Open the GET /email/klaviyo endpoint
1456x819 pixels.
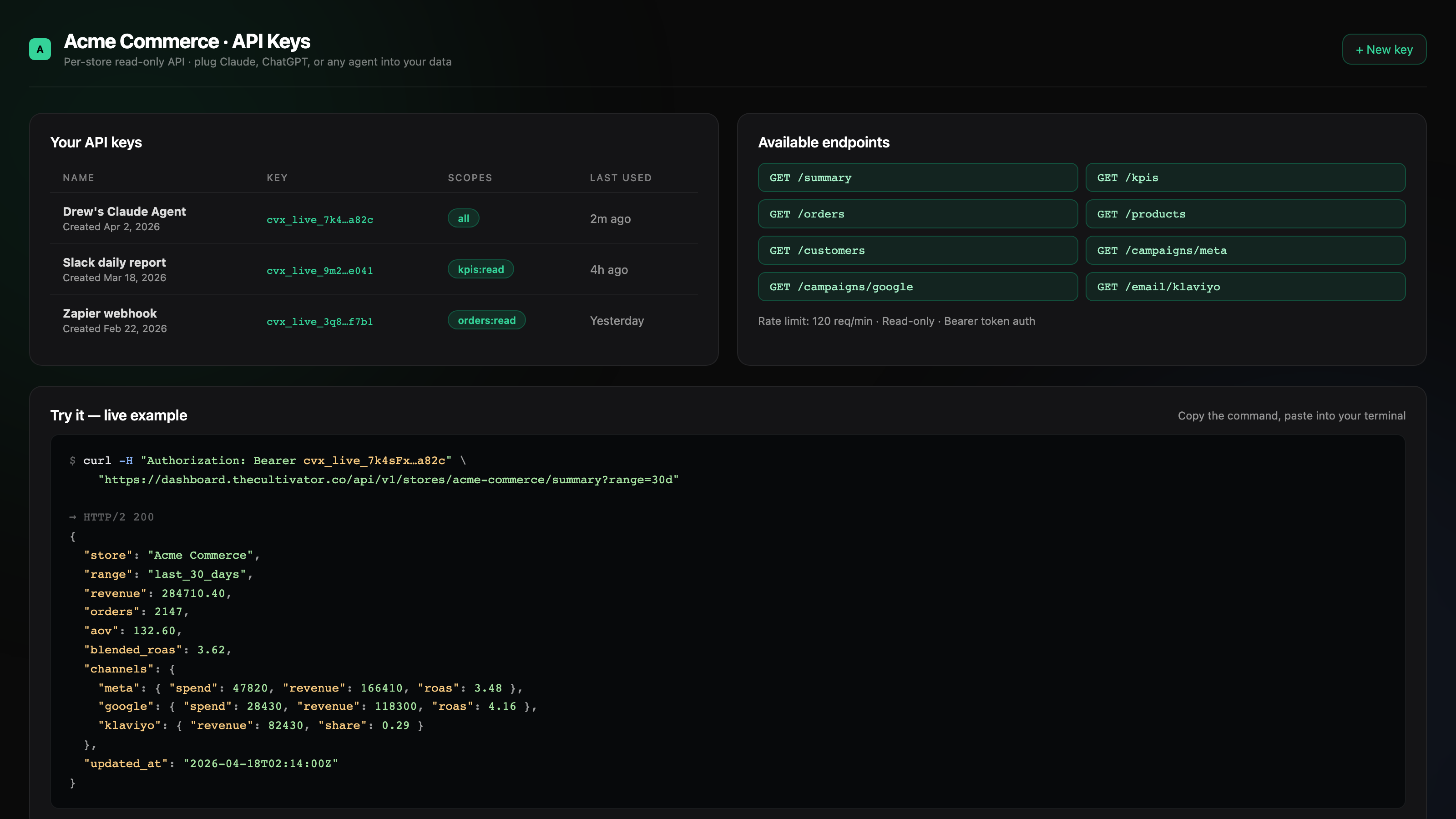1246,287
